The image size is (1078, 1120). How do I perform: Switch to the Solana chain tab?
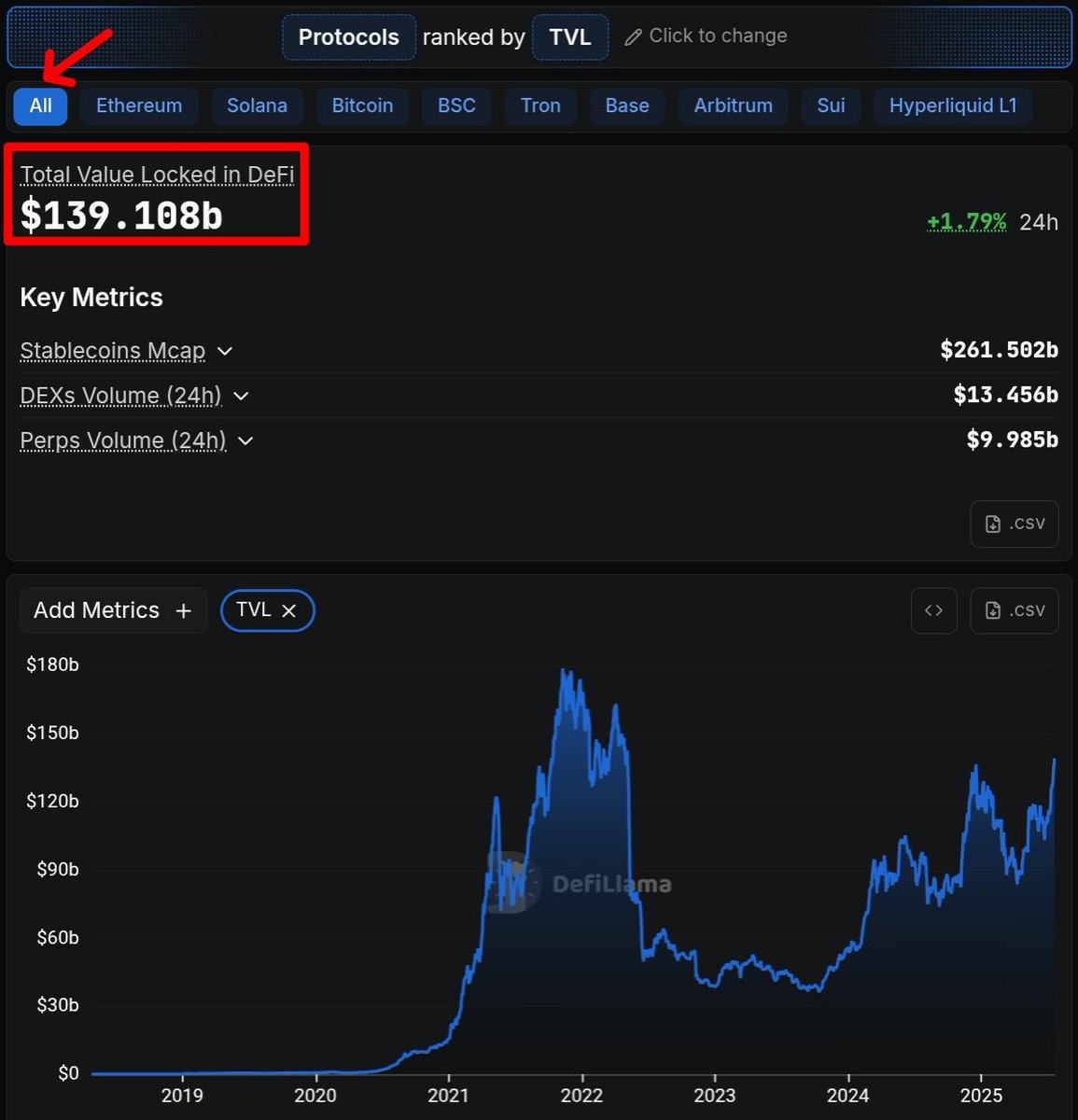pyautogui.click(x=257, y=105)
